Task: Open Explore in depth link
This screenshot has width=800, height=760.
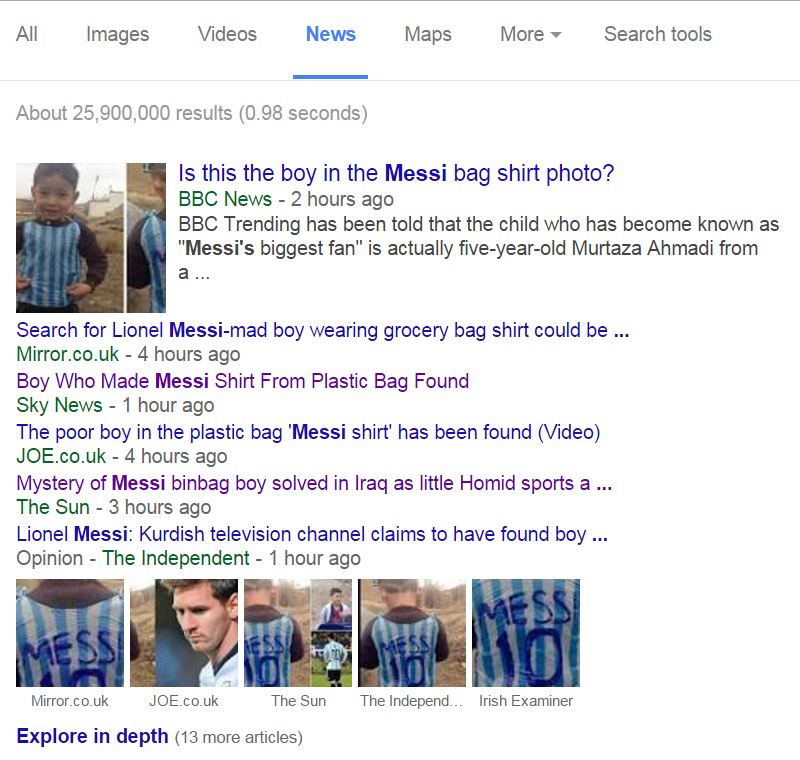Action: 92,737
